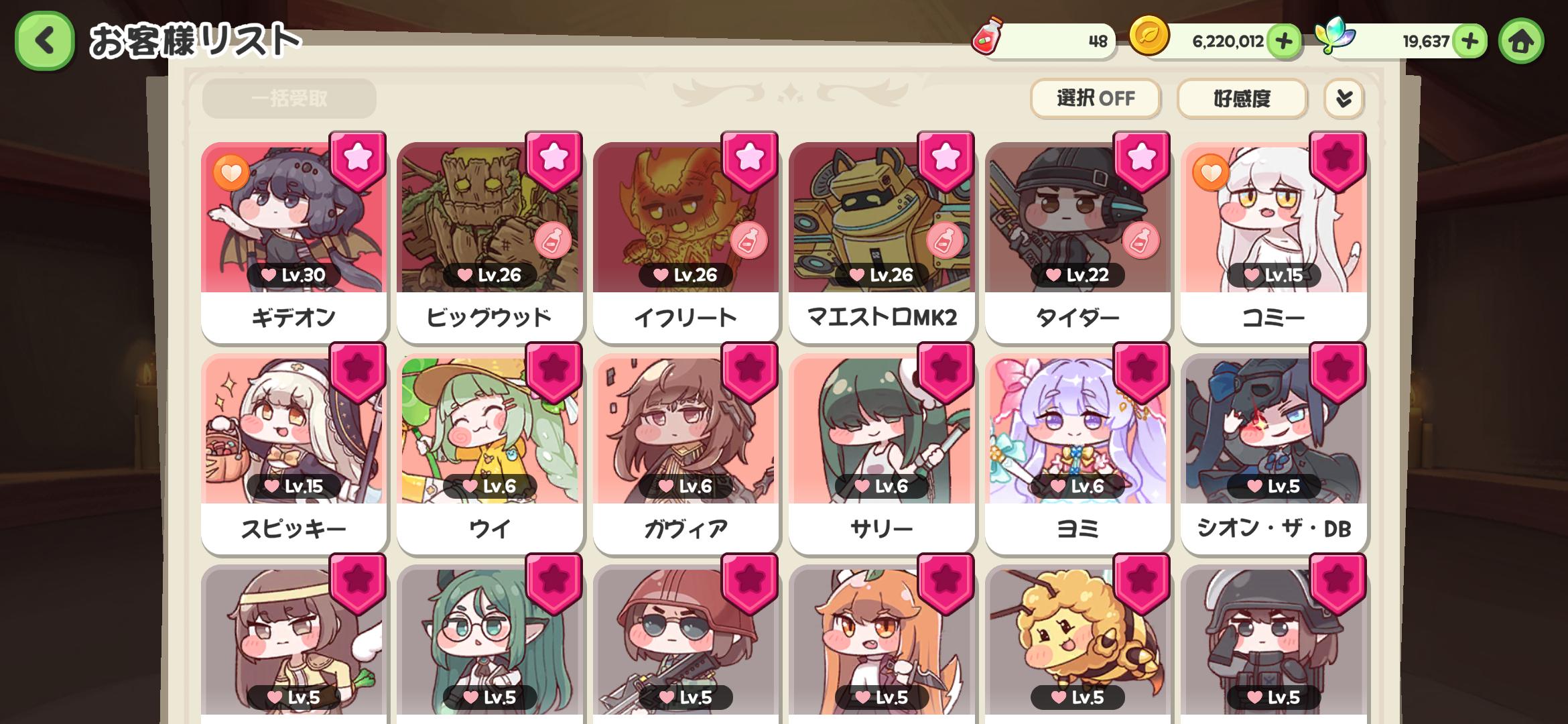Tap the red potion stamina counter
Viewport: 1568px width, 724px height.
[1044, 41]
